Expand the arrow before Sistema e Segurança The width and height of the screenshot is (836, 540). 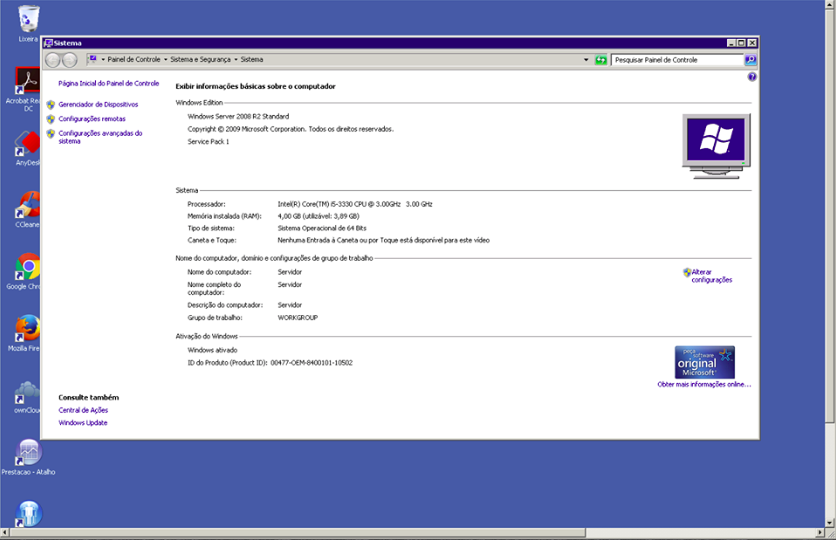(165, 60)
